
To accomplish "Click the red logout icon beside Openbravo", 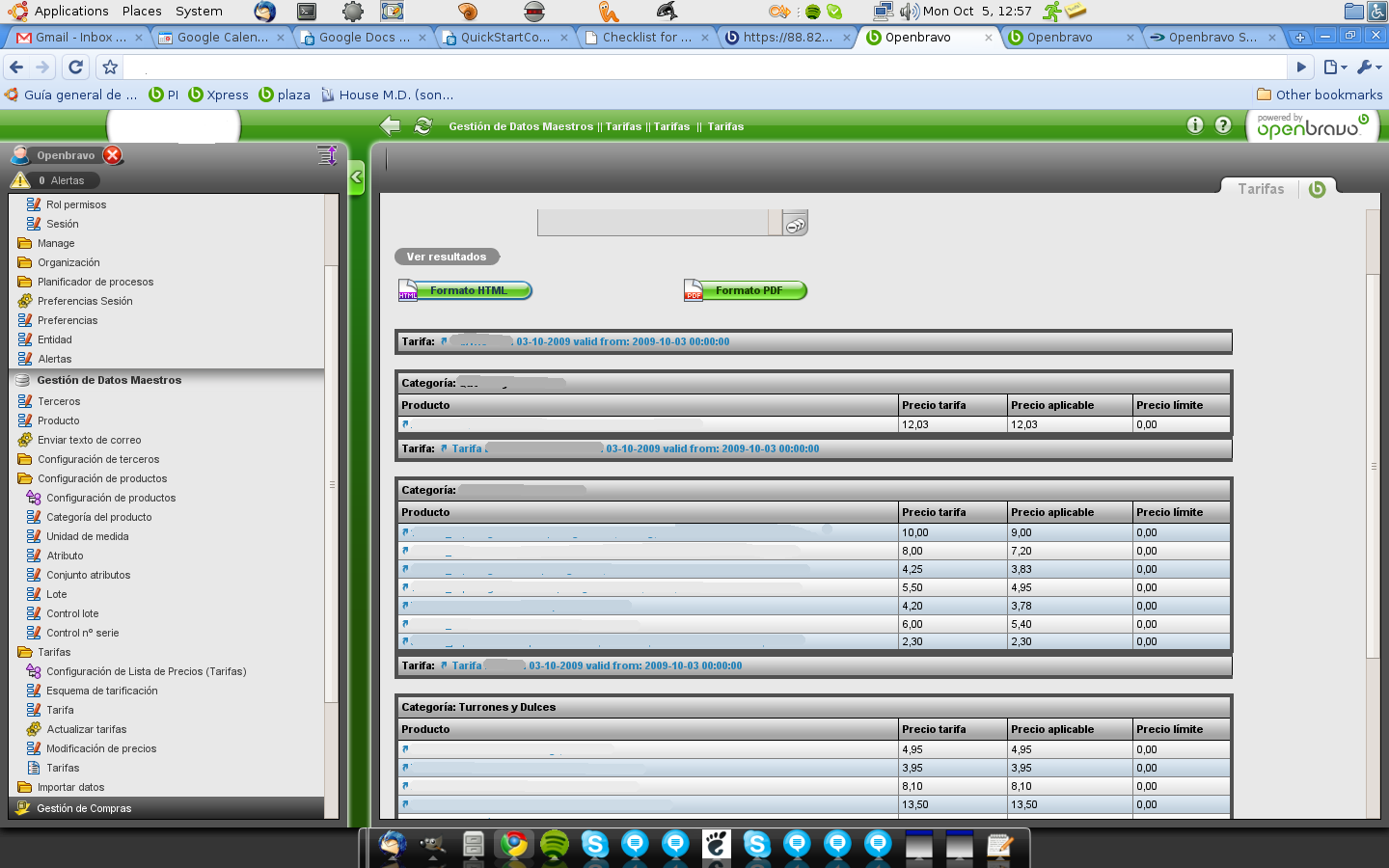I will point(113,155).
